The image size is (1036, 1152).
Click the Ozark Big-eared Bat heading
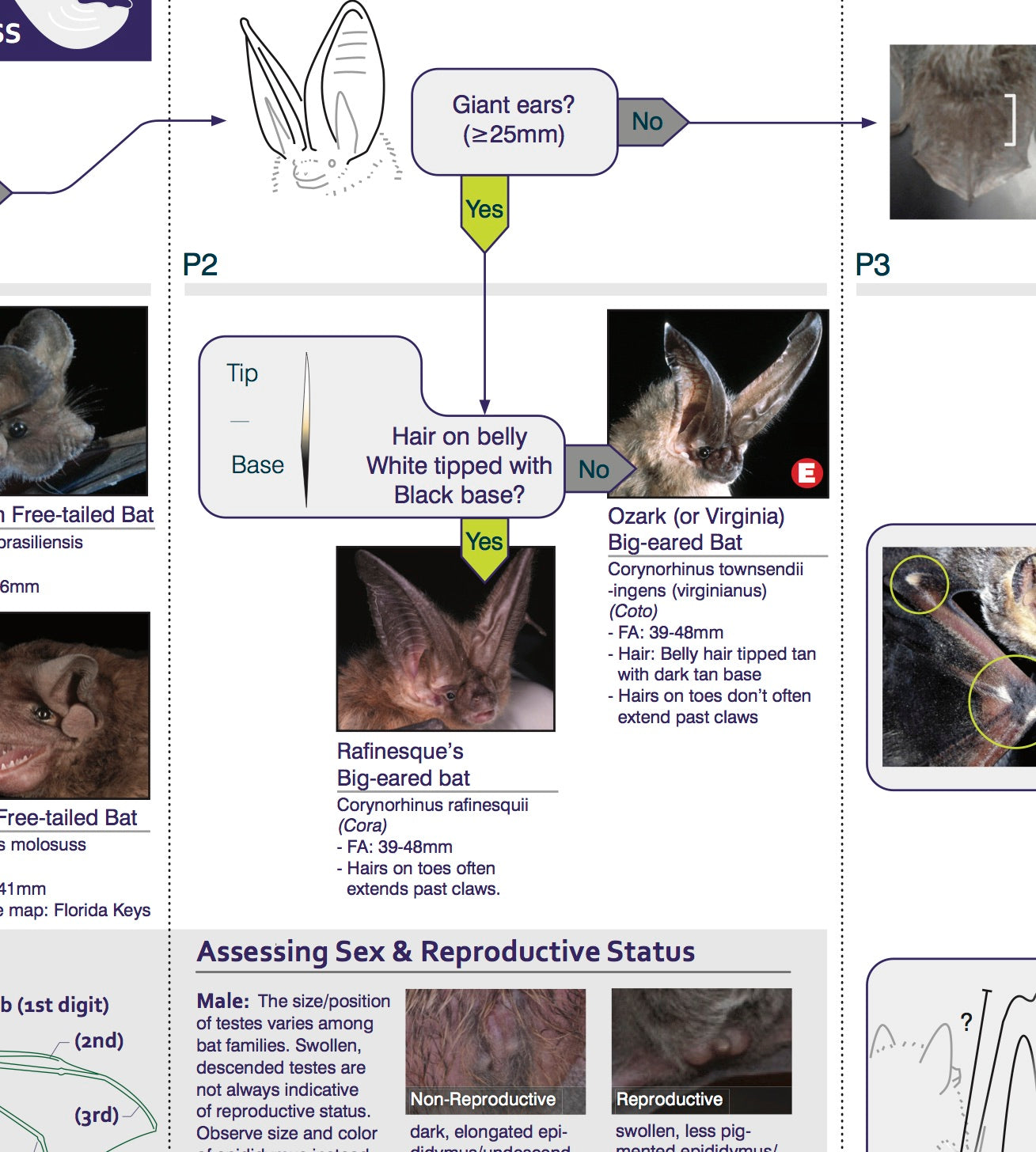click(696, 531)
